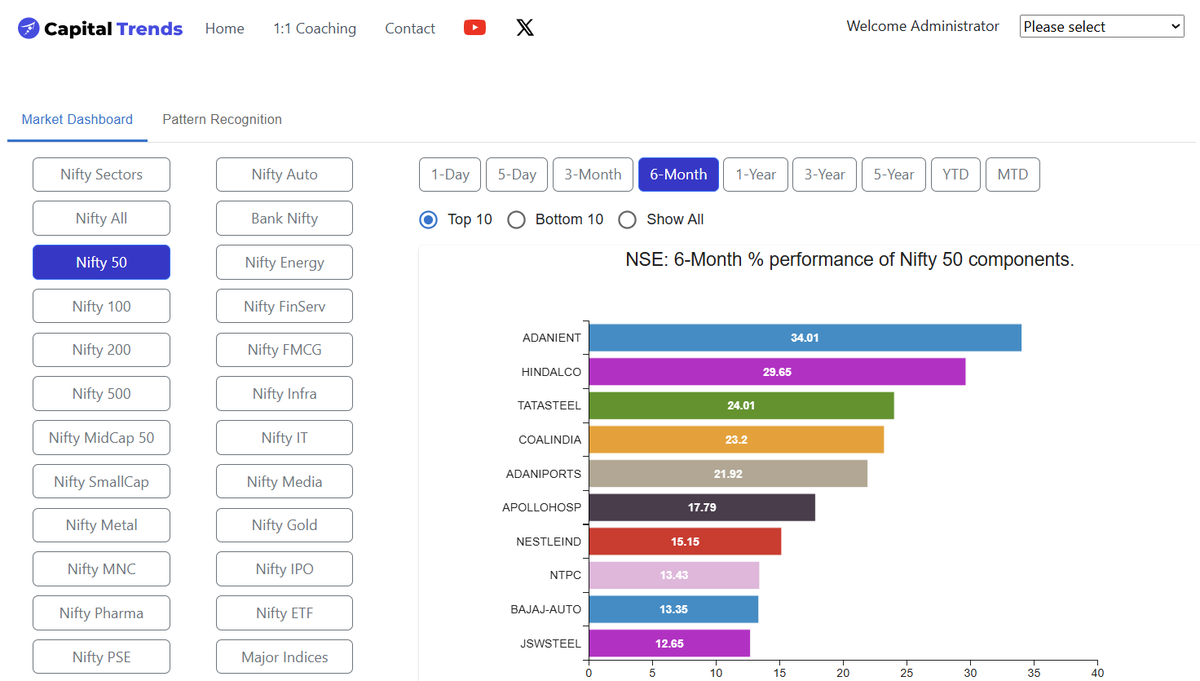Open the Please select dropdown
Image resolution: width=1200 pixels, height=681 pixels.
pos(1102,27)
